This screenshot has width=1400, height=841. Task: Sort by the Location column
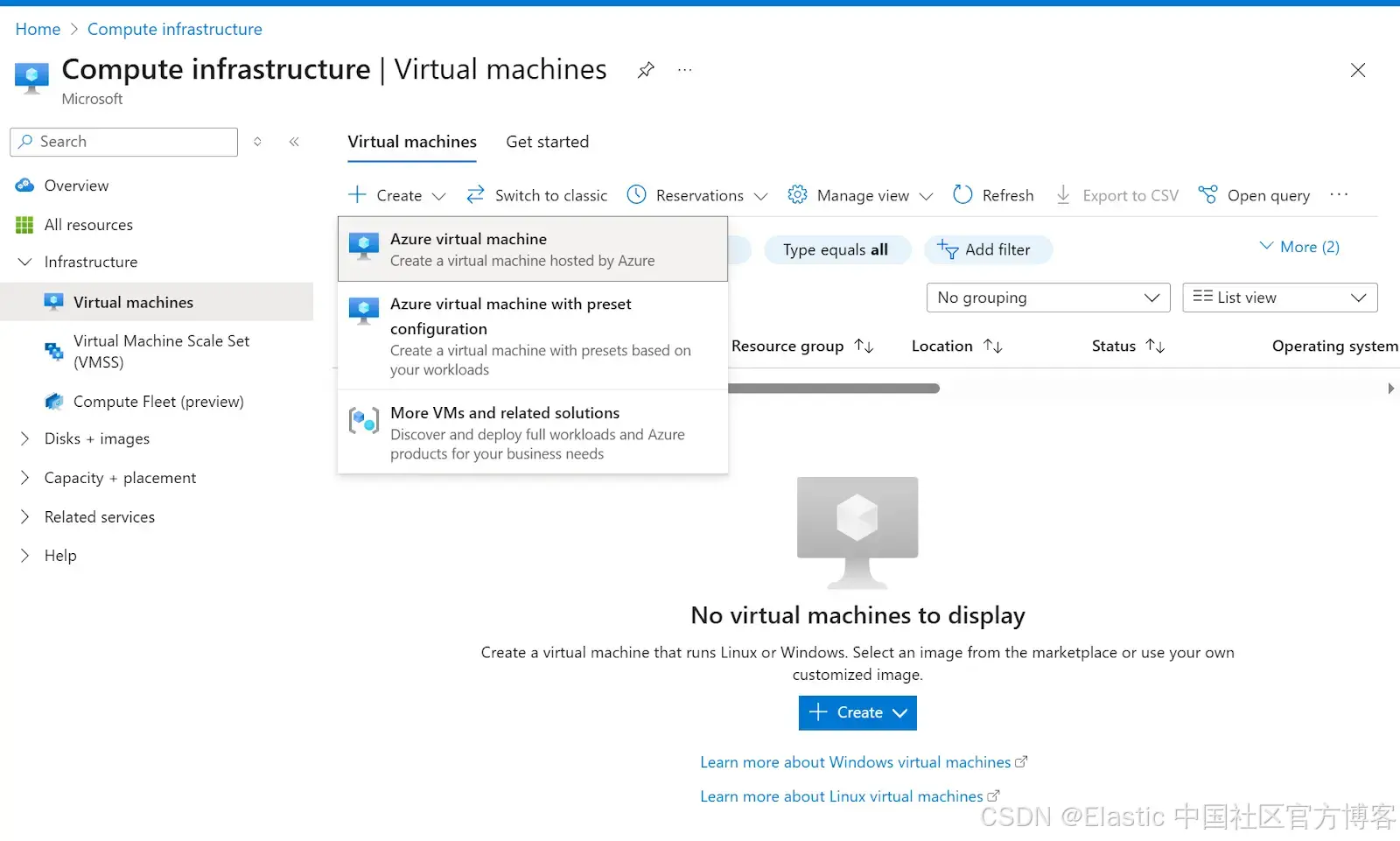pyautogui.click(x=956, y=347)
